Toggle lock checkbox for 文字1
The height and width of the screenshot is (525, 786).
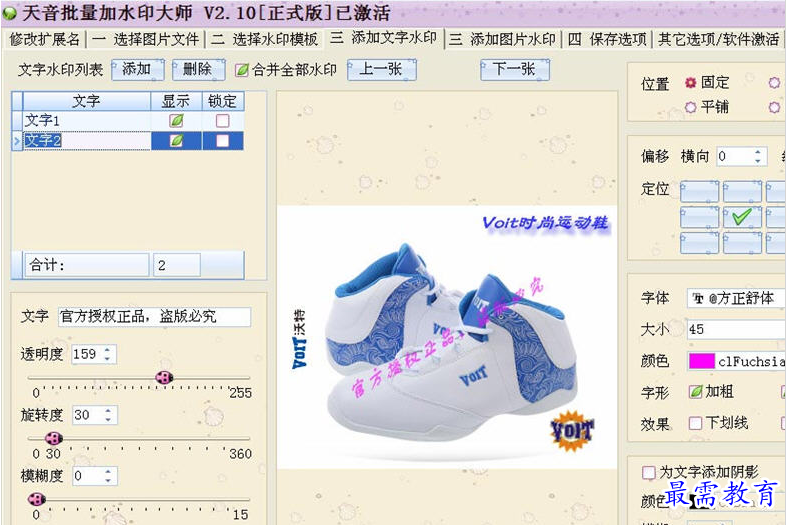223,120
